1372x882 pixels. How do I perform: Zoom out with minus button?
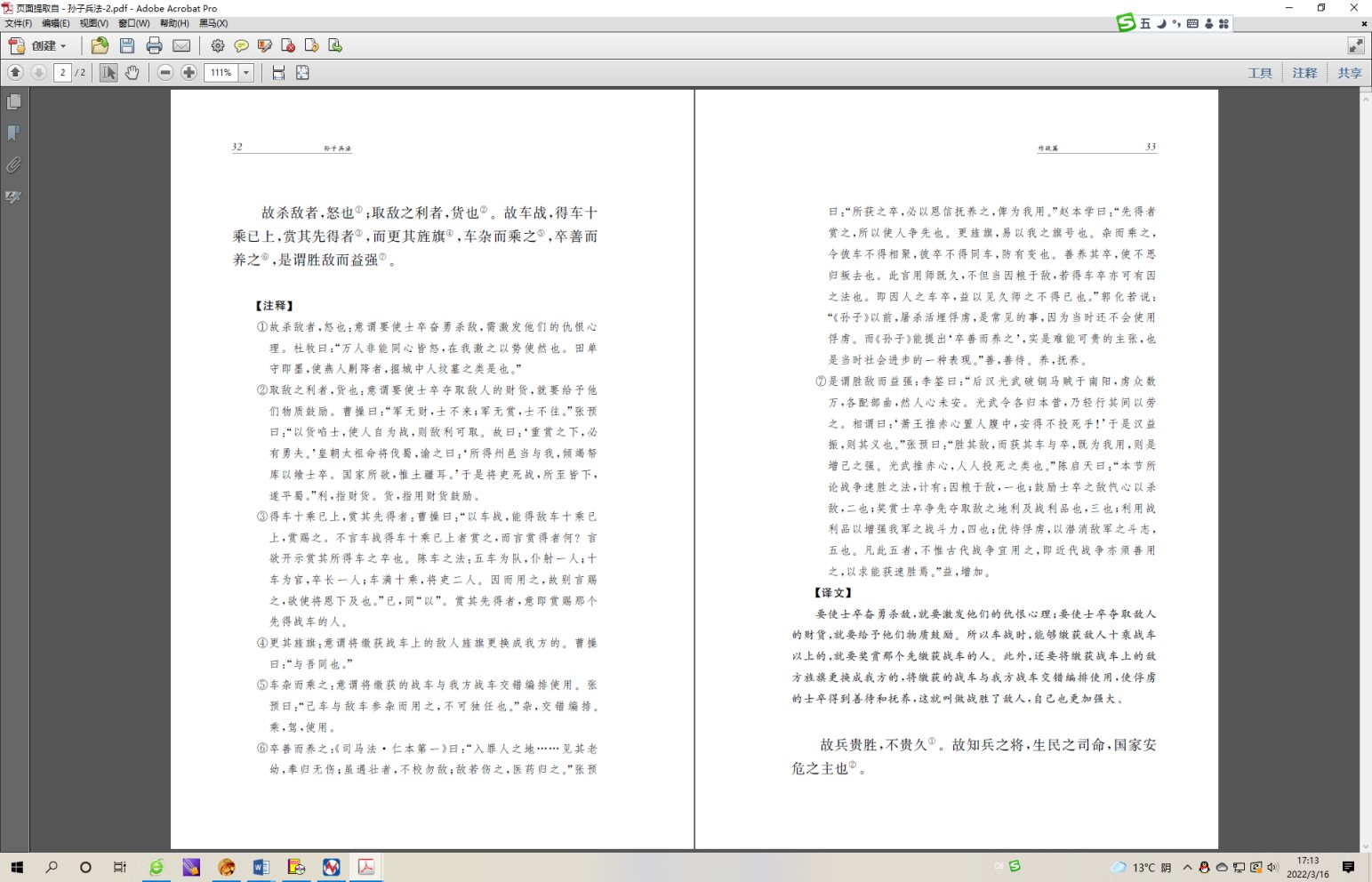click(x=165, y=72)
